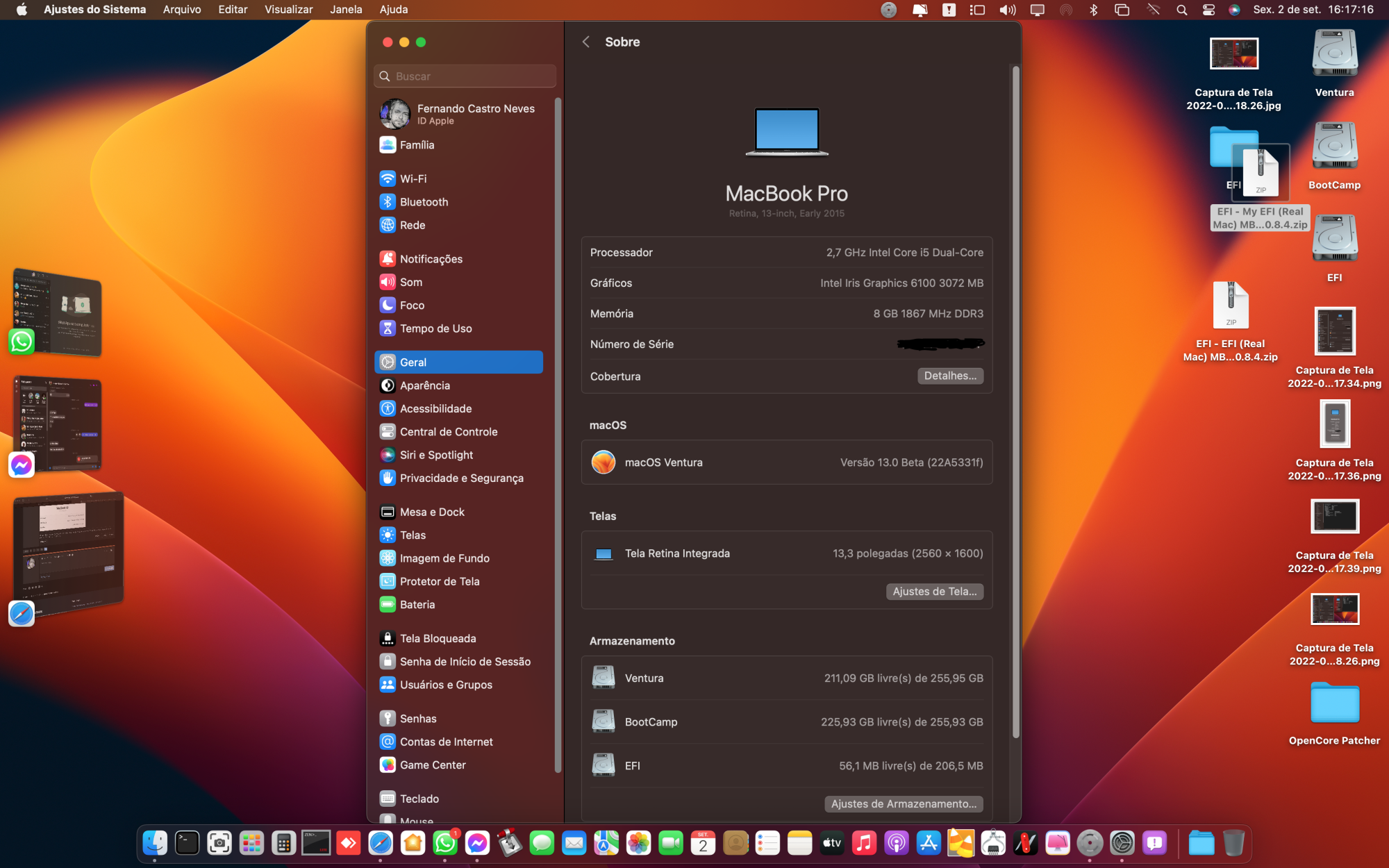
Task: Open the Visualizar menu
Action: click(288, 10)
